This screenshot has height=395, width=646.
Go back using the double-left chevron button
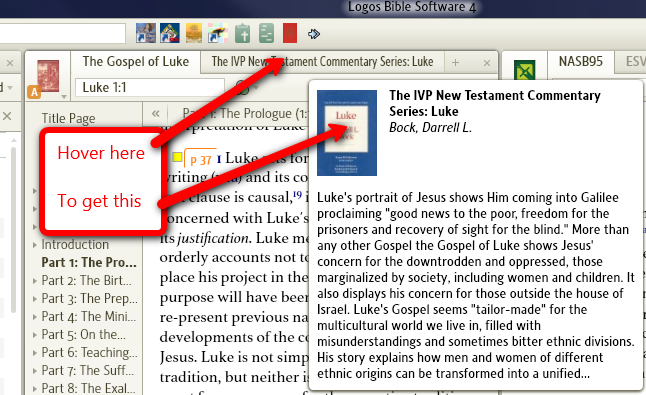click(x=155, y=113)
